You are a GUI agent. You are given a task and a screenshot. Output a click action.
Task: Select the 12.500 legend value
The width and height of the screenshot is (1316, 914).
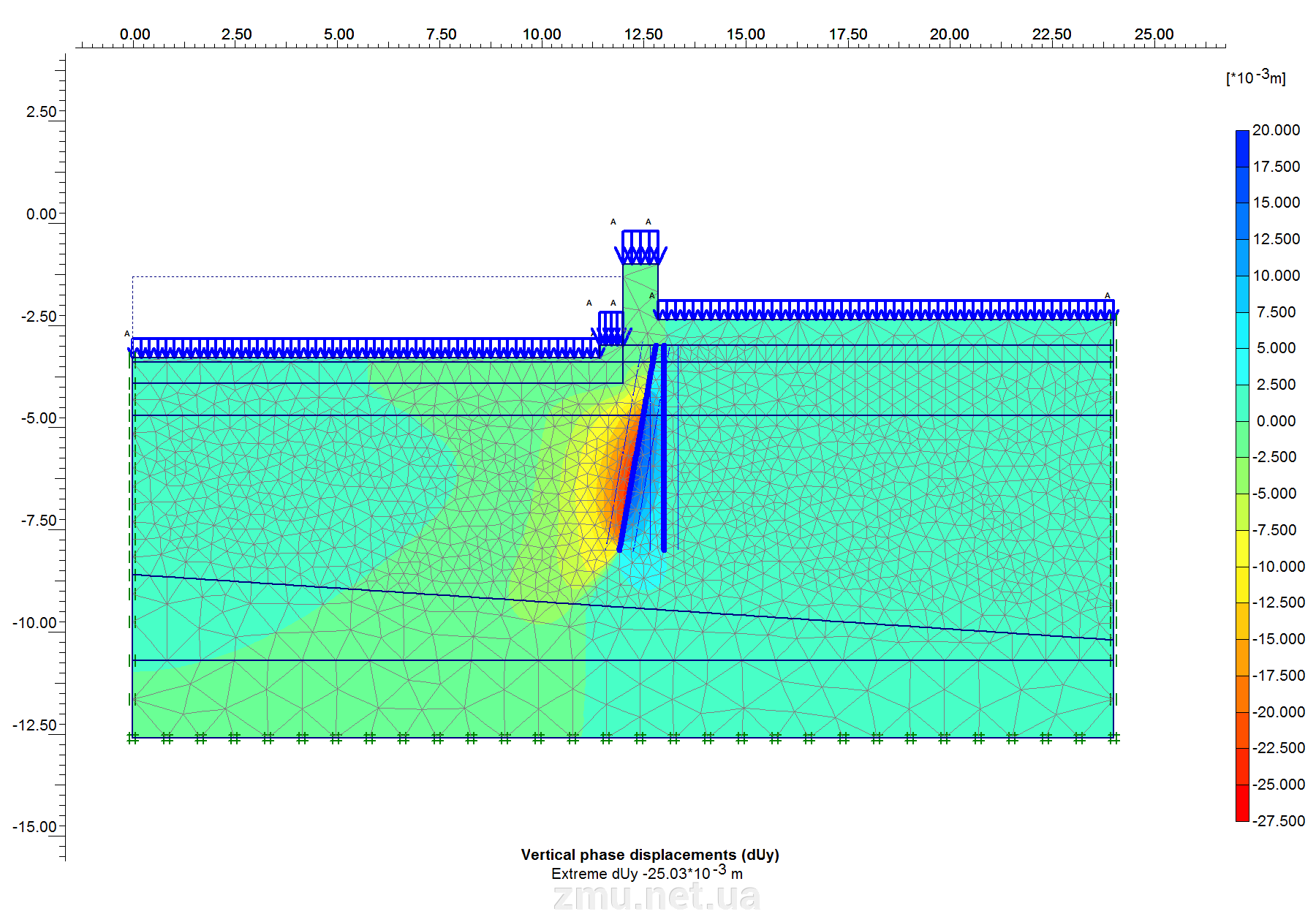click(x=1276, y=239)
